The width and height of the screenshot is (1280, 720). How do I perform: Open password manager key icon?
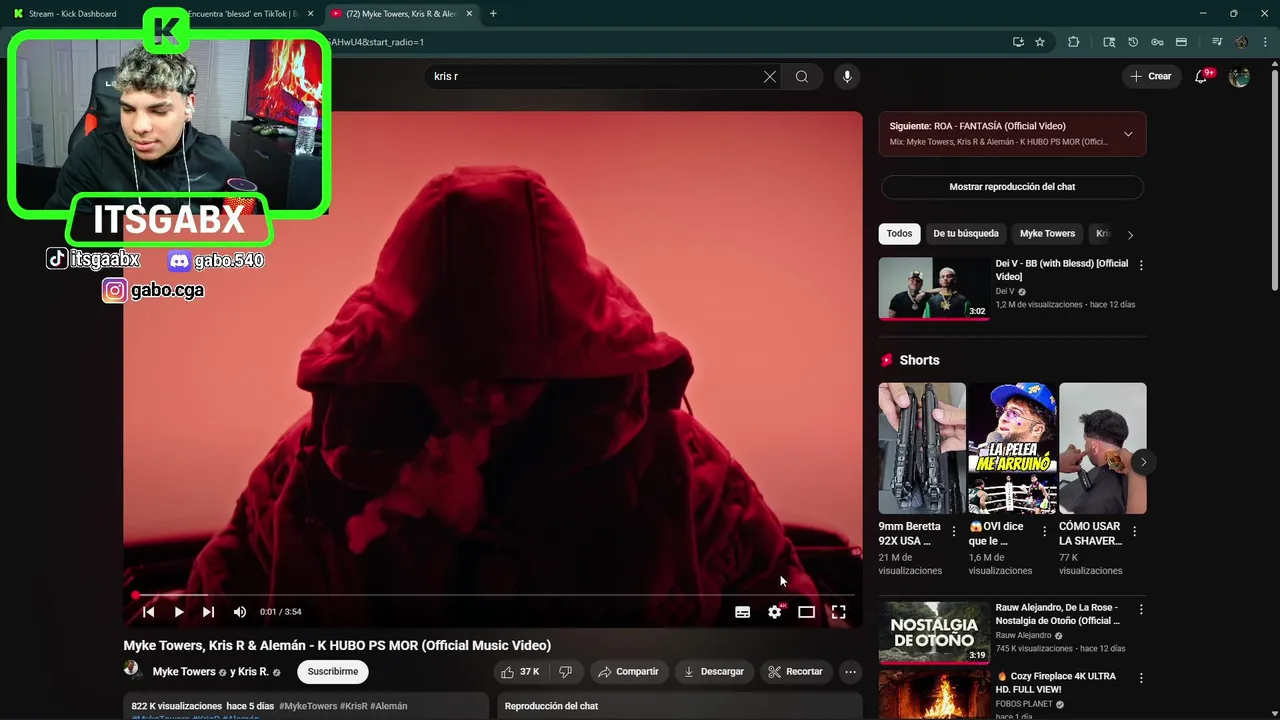click(x=1157, y=42)
